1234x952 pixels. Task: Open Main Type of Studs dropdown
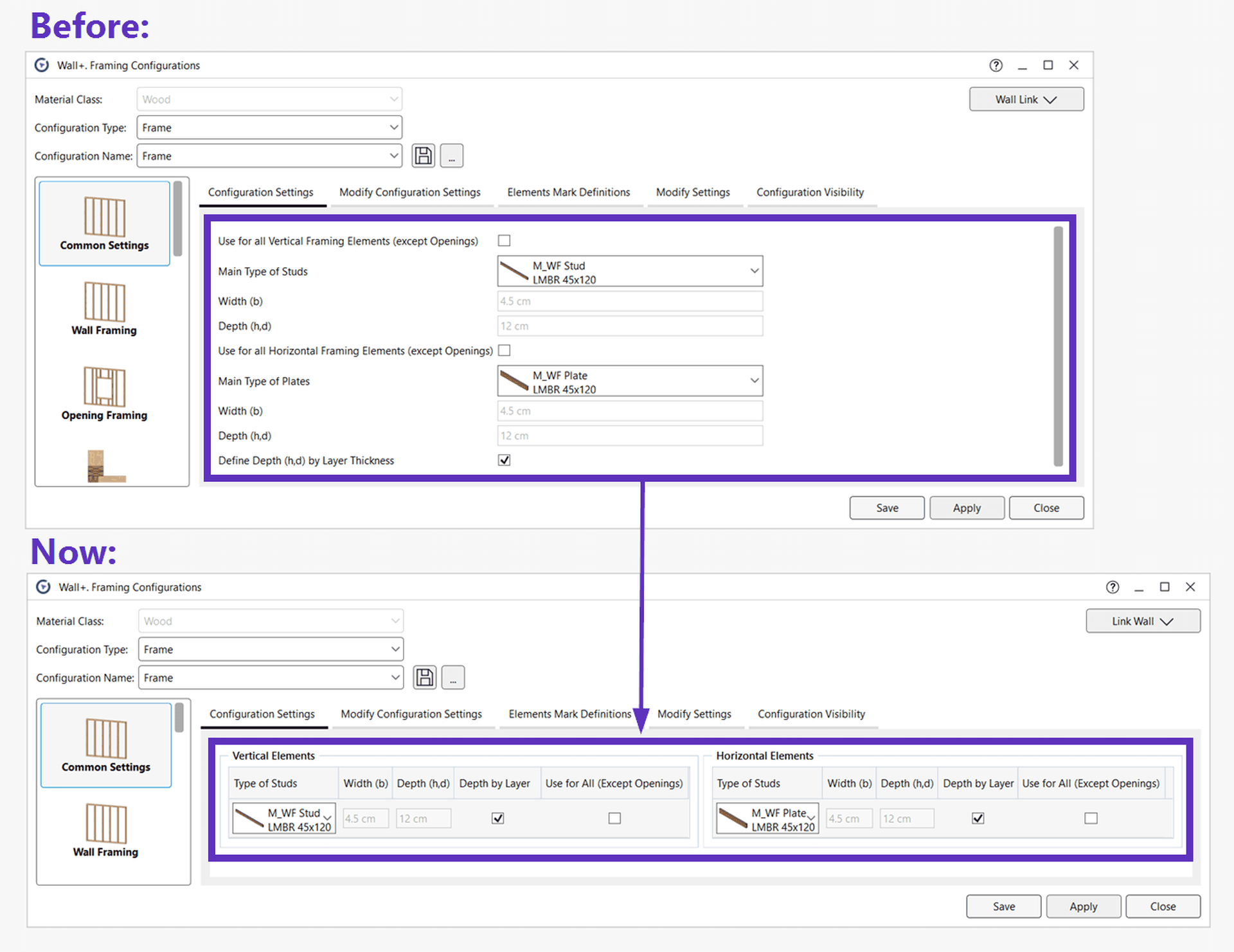[x=630, y=272]
